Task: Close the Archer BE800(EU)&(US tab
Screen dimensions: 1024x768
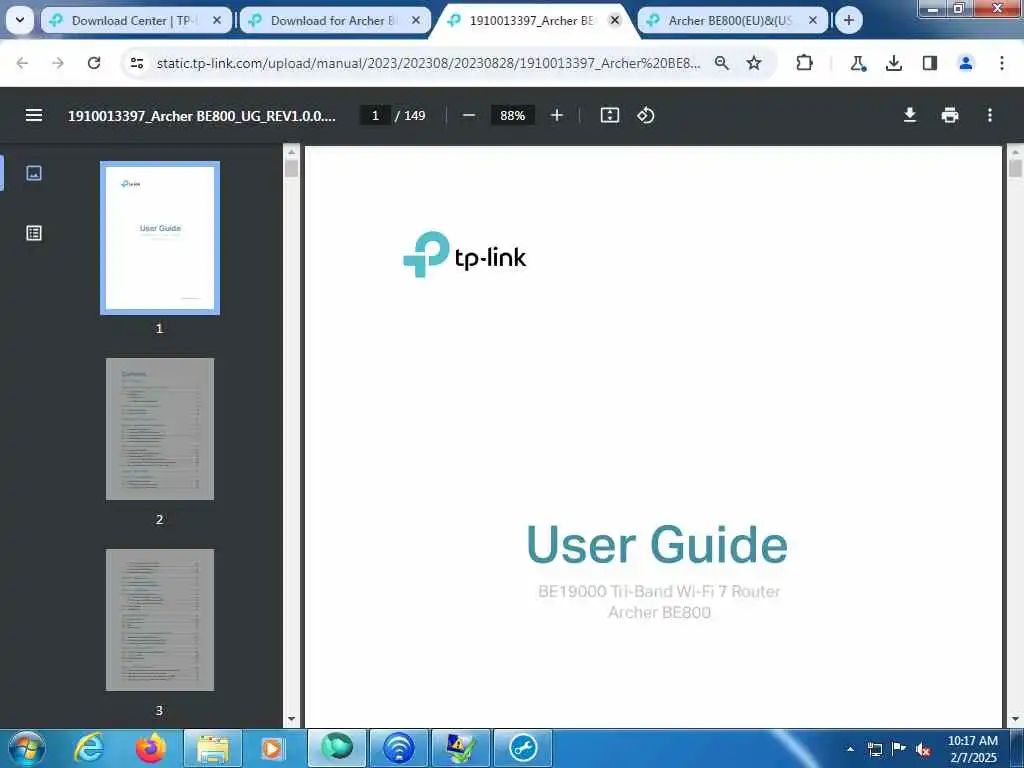Action: pyautogui.click(x=813, y=20)
